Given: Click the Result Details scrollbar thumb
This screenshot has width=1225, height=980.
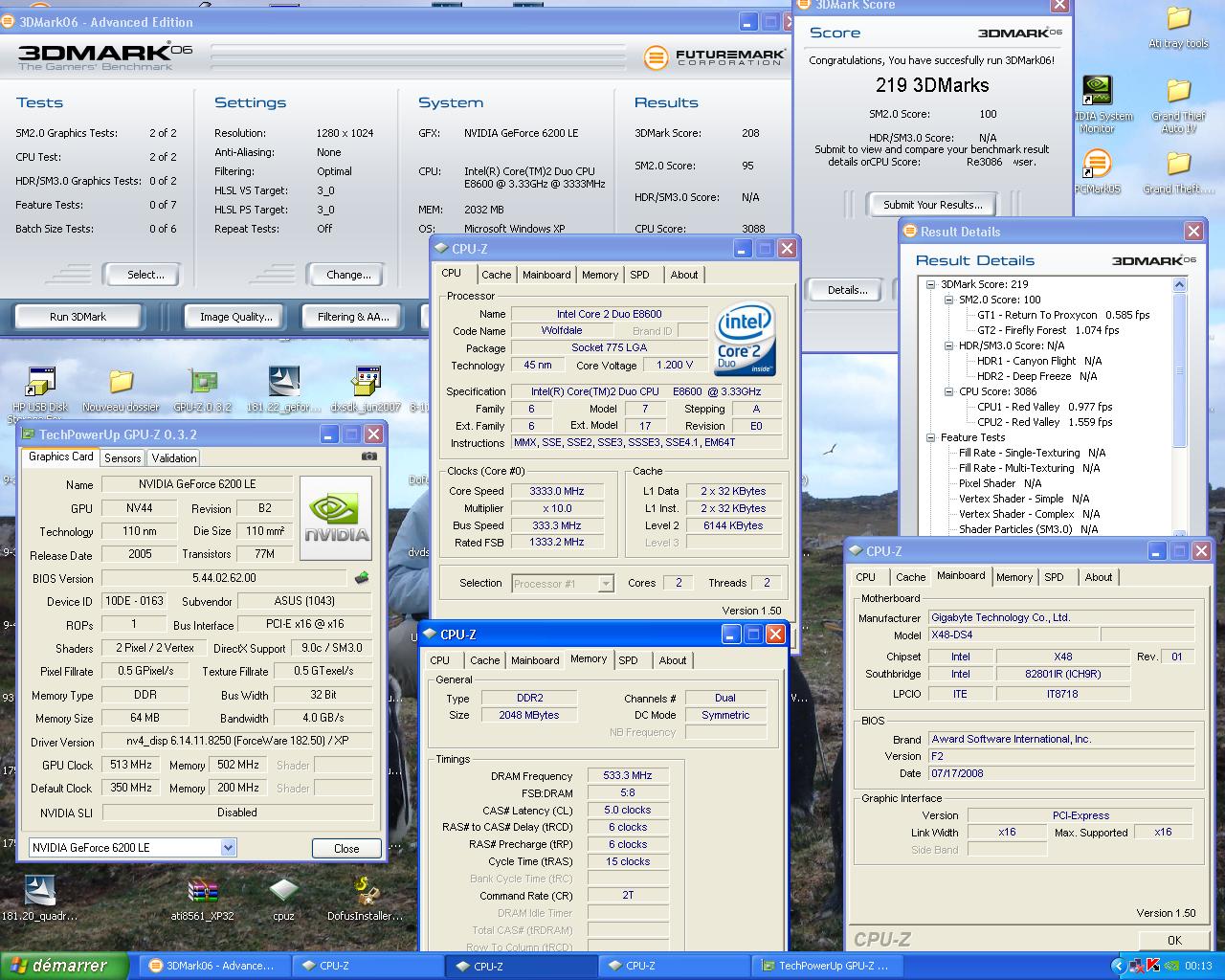Looking at the screenshot, I should [1179, 368].
